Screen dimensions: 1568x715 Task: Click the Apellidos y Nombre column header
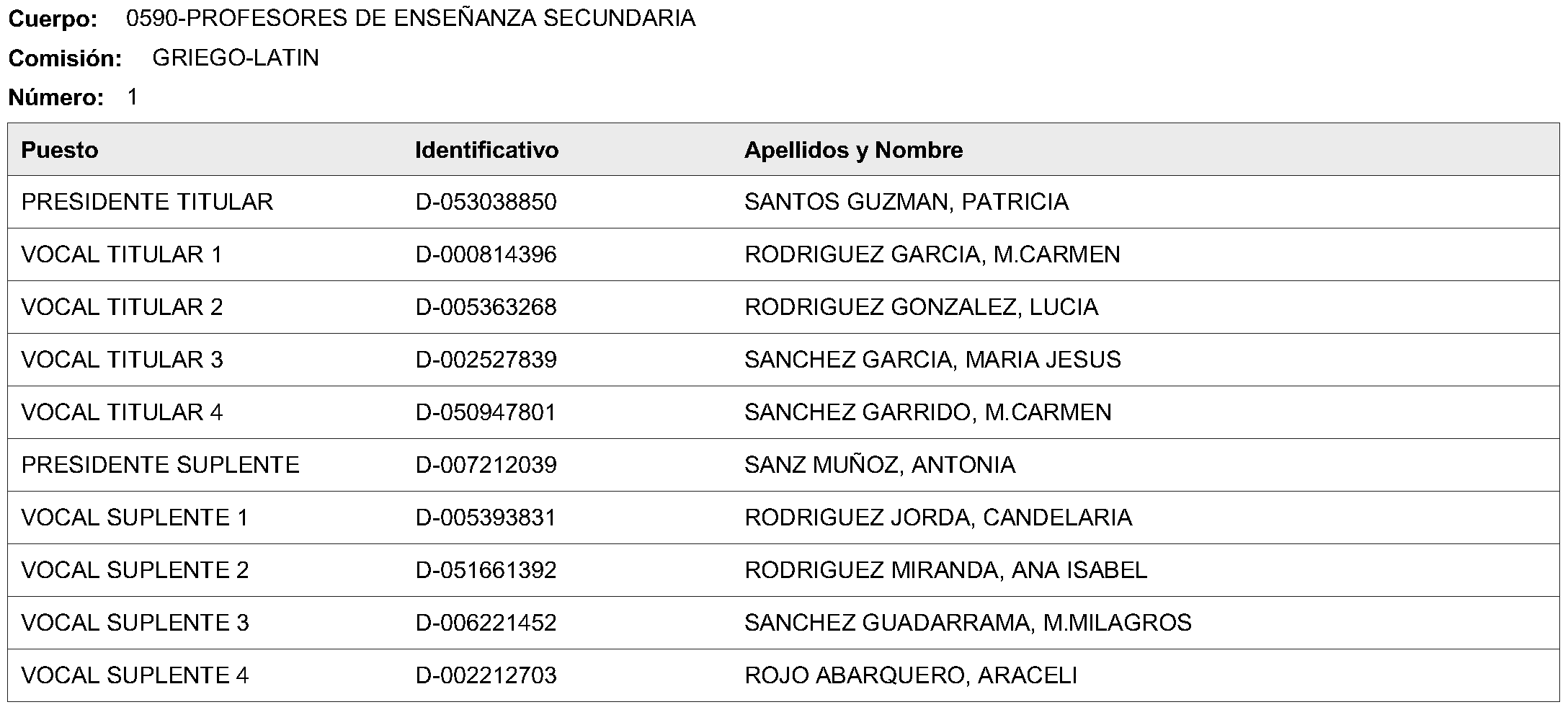[x=853, y=150]
